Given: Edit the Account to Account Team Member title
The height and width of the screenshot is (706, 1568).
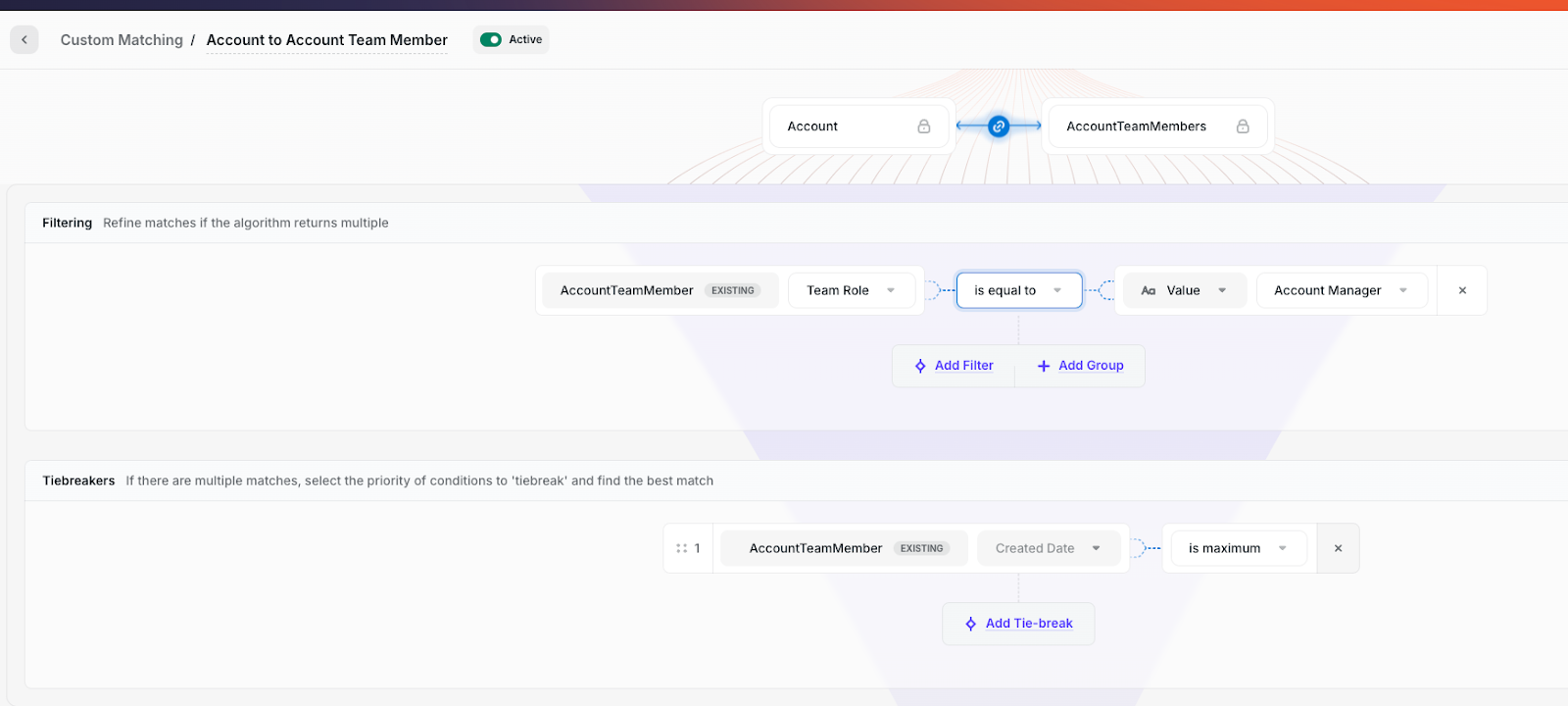Looking at the screenshot, I should click(x=326, y=40).
